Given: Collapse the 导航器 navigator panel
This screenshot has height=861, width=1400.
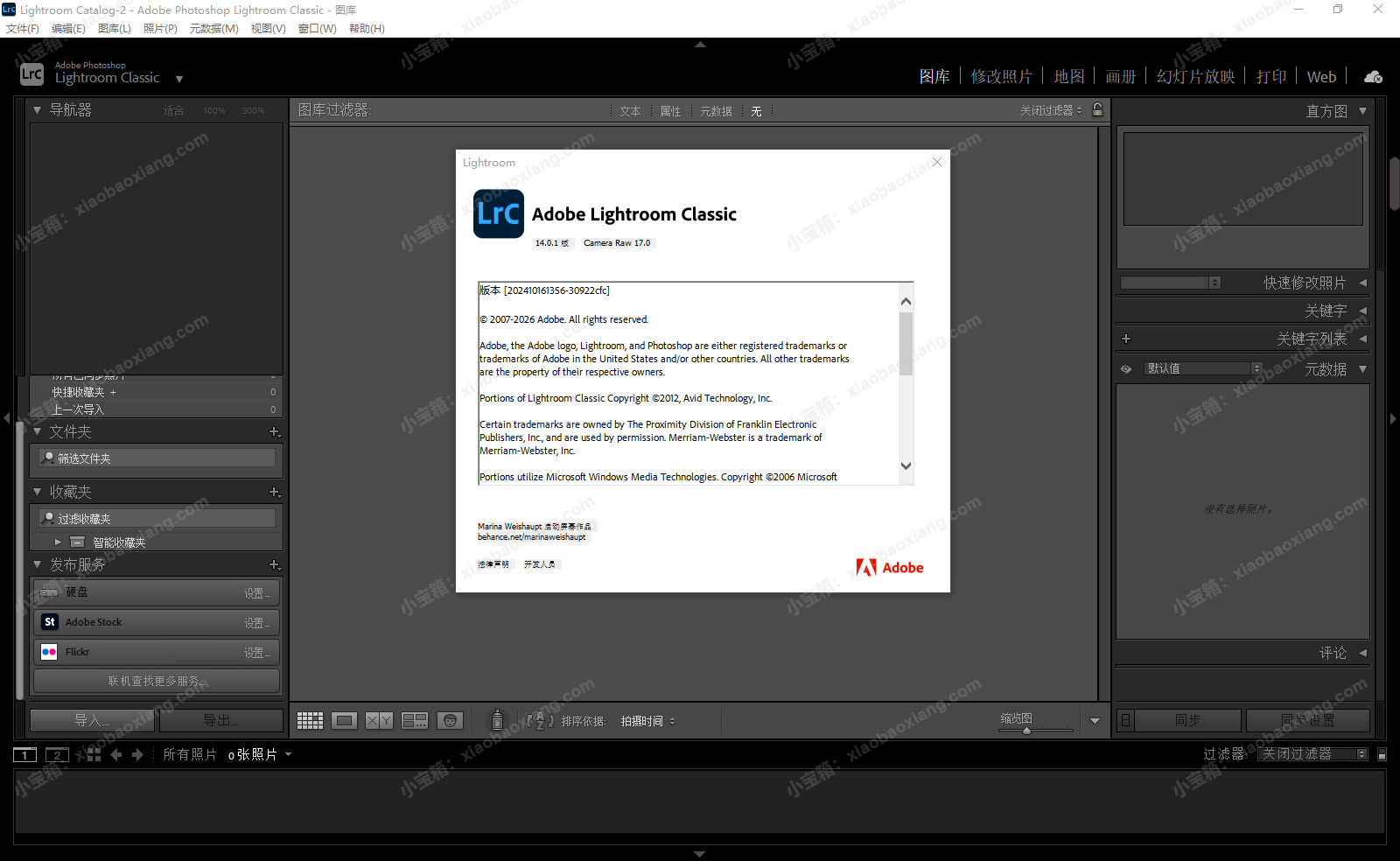Looking at the screenshot, I should [38, 110].
